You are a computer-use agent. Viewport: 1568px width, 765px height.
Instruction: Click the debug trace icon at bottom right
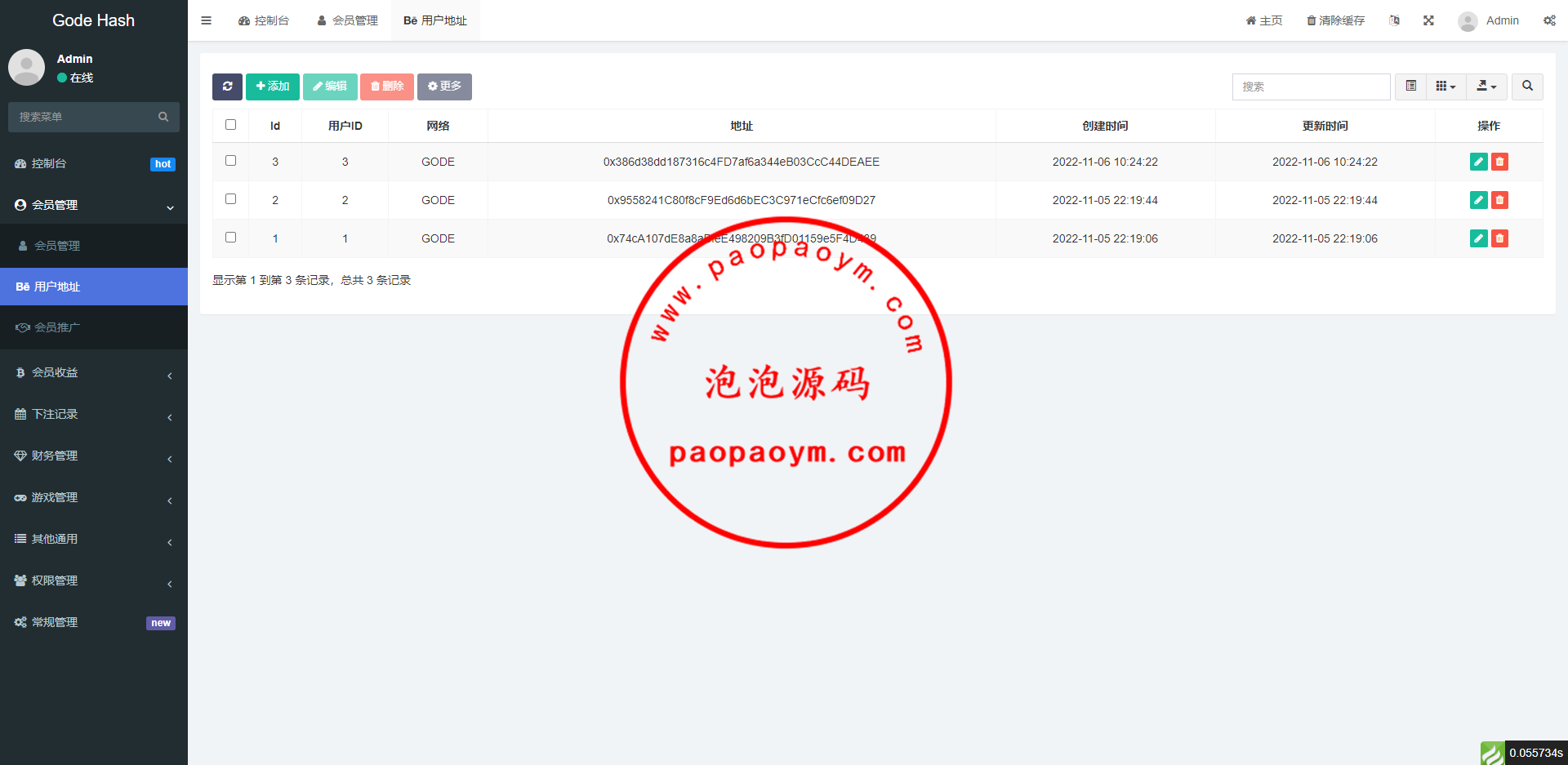1492,753
